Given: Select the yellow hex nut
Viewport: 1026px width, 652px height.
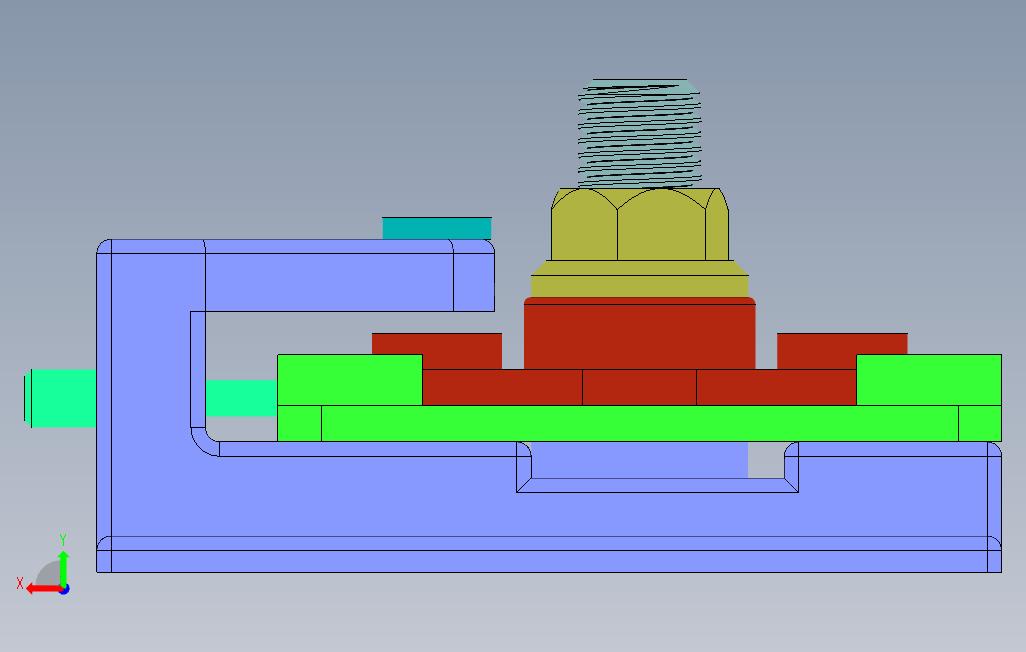Looking at the screenshot, I should click(x=639, y=243).
